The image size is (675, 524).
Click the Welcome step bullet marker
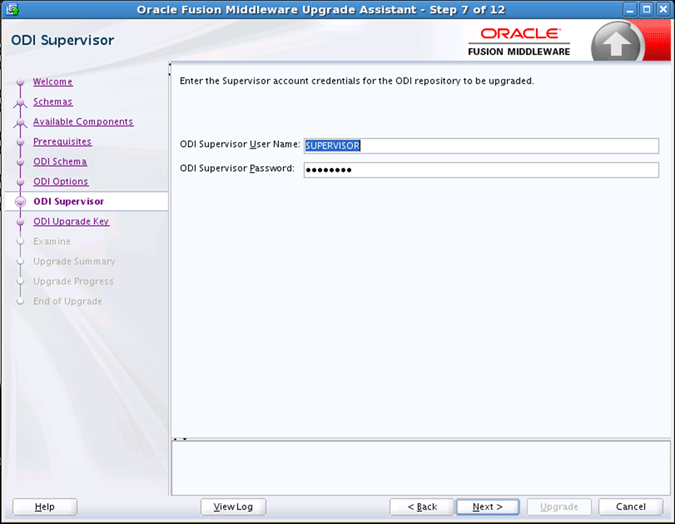coord(20,82)
